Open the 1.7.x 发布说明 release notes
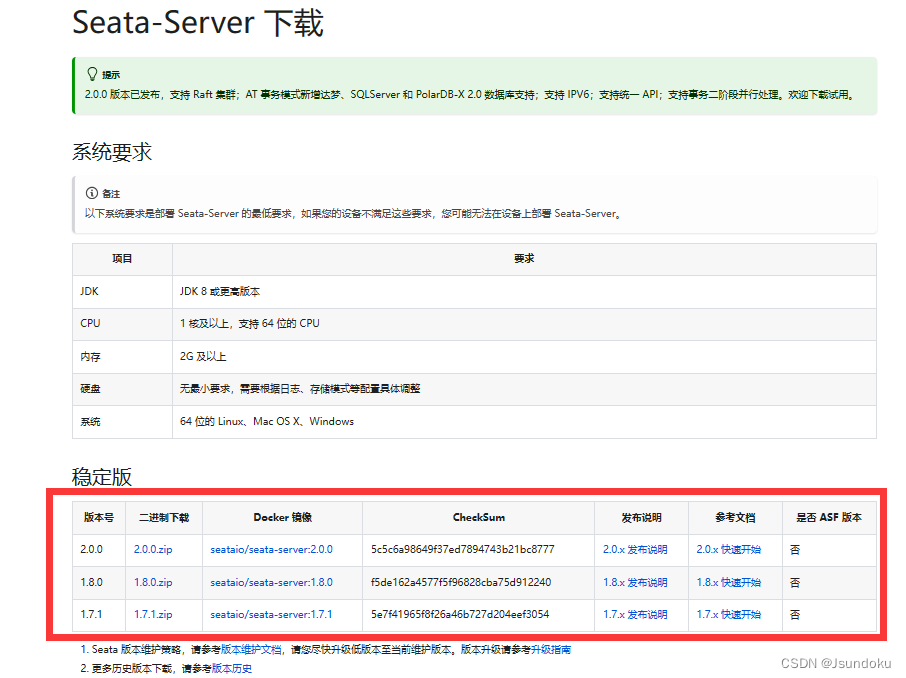Screen dimensions: 906x678 (x=635, y=615)
